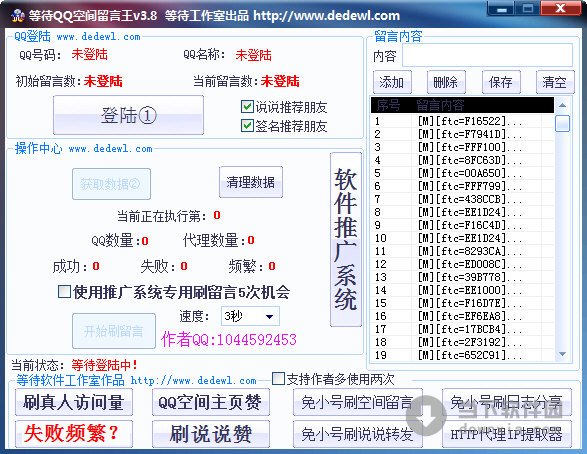Click the red 未登陆 beside QQ名称
This screenshot has width=587, height=454.
(x=253, y=55)
